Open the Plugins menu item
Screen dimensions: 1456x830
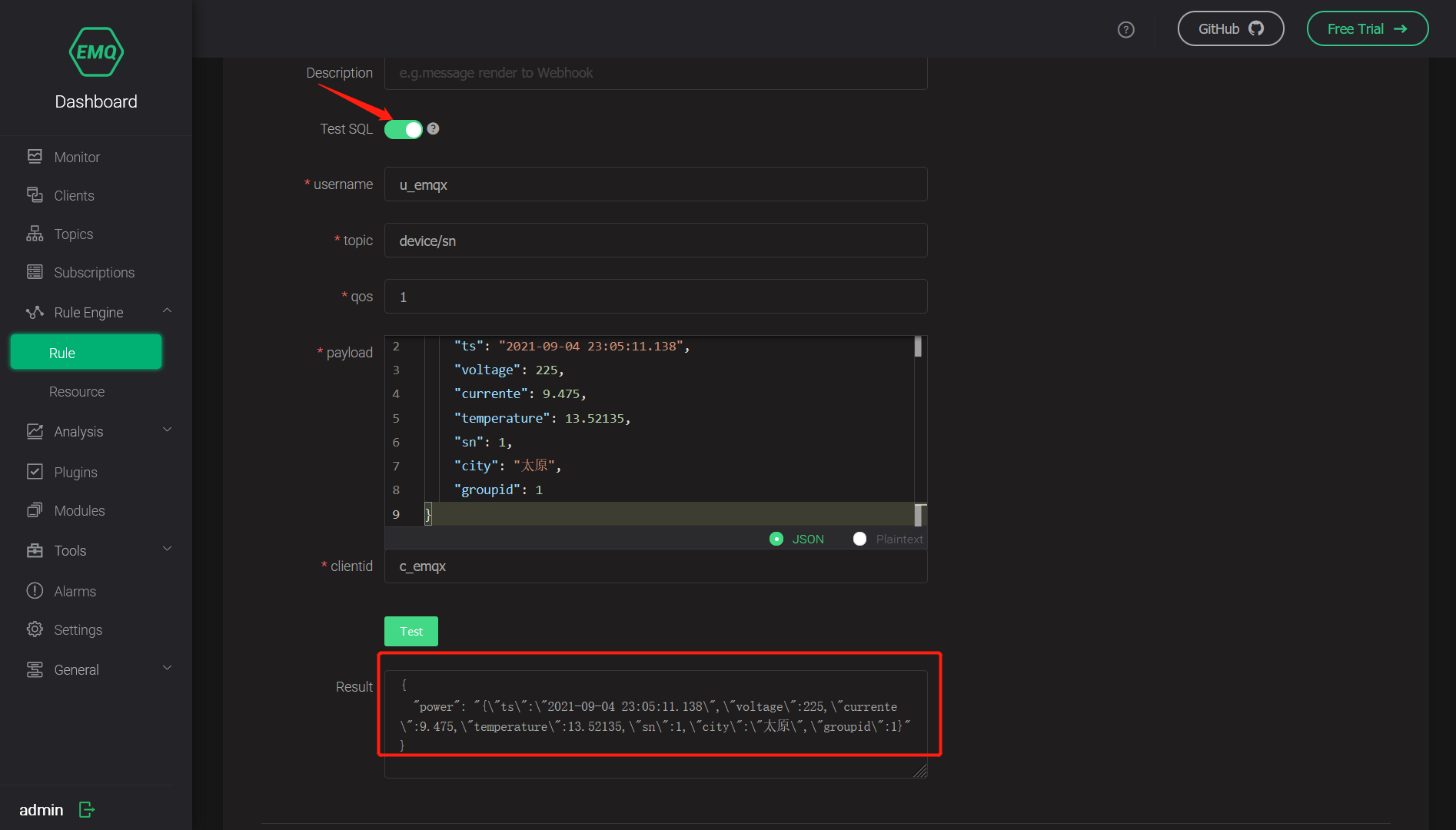pyautogui.click(x=96, y=472)
